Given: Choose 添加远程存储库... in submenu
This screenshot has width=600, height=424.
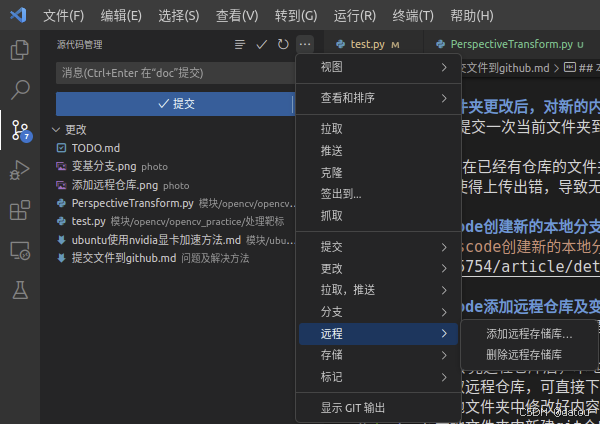Looking at the screenshot, I should (x=529, y=334).
